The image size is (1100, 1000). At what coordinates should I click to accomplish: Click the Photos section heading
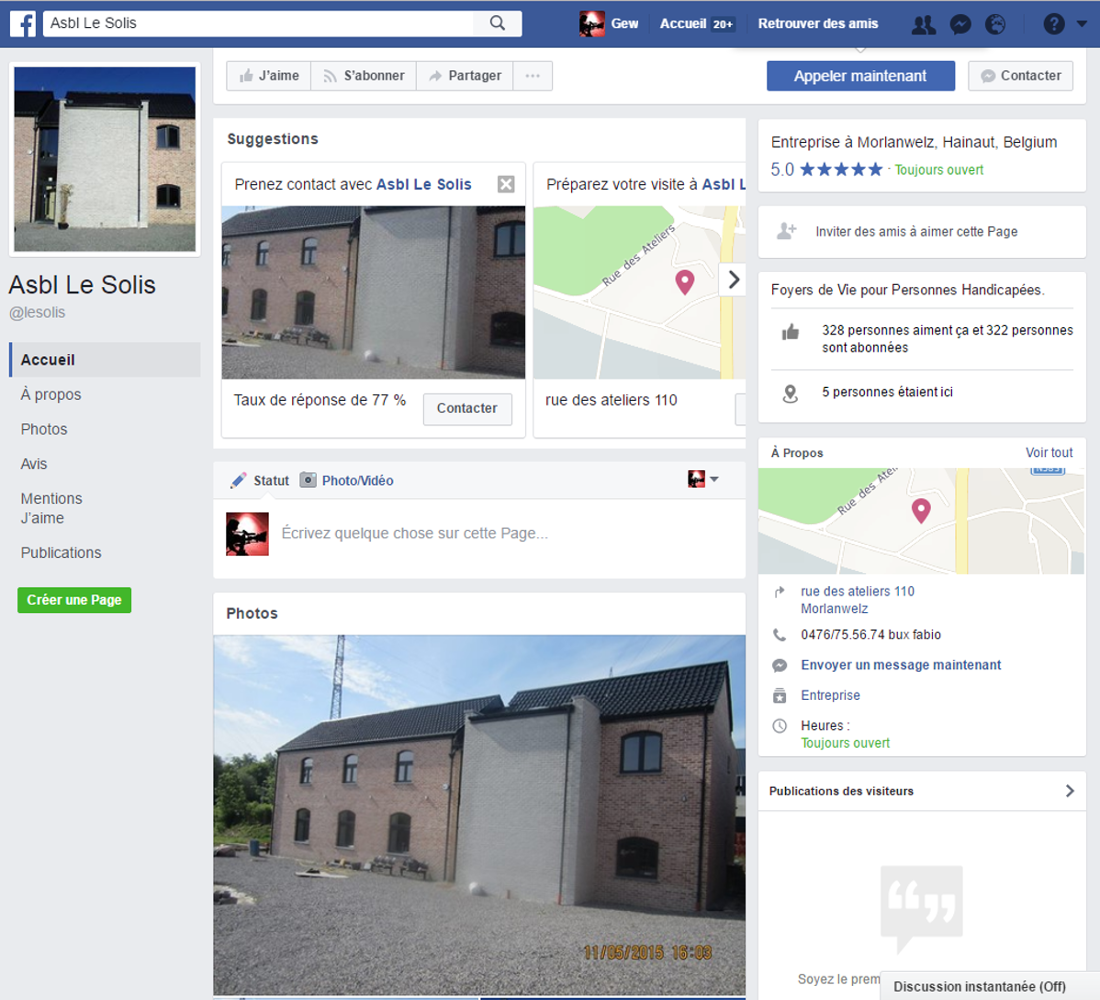point(252,613)
